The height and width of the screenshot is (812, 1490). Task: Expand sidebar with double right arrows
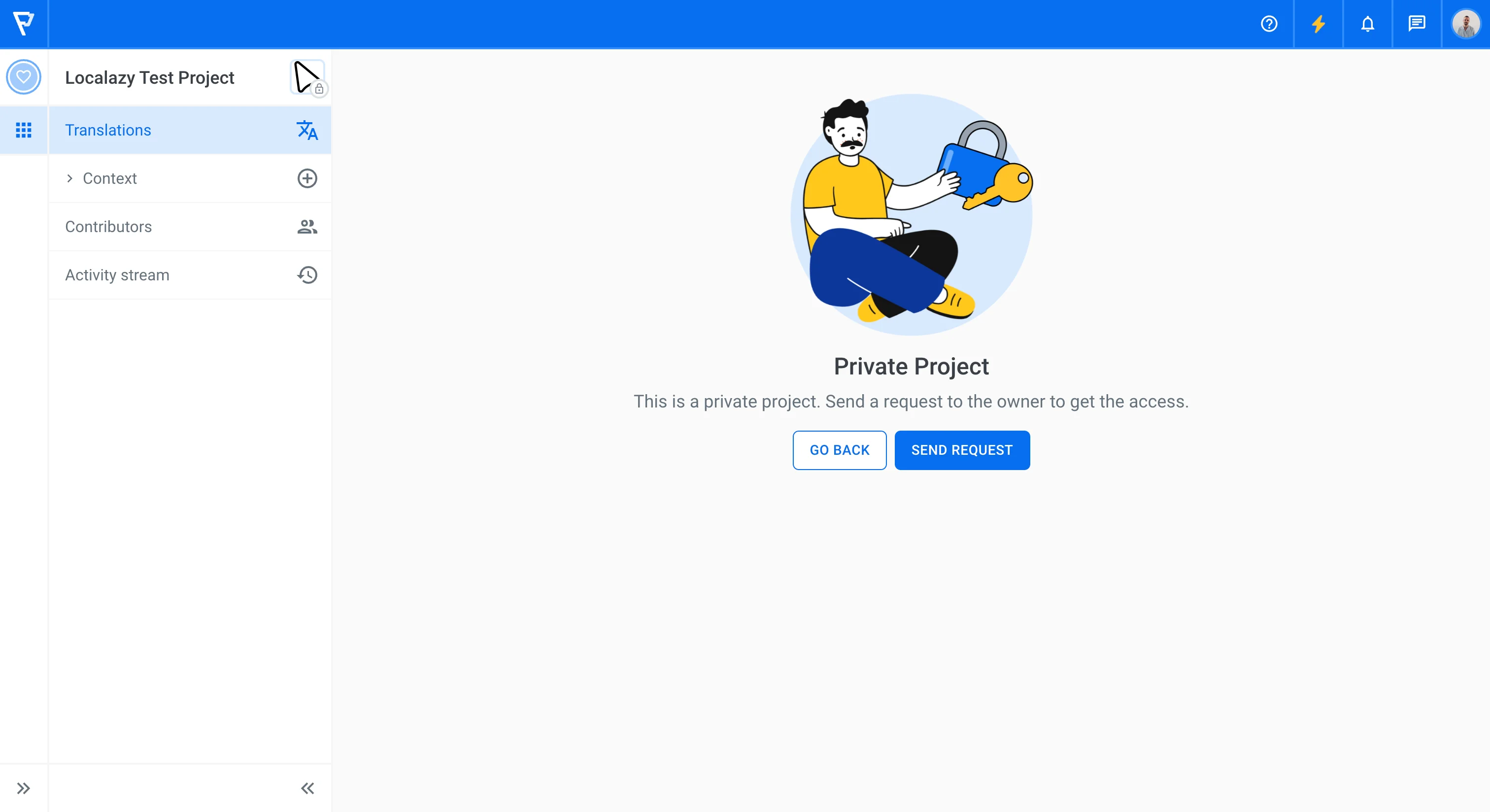24,788
